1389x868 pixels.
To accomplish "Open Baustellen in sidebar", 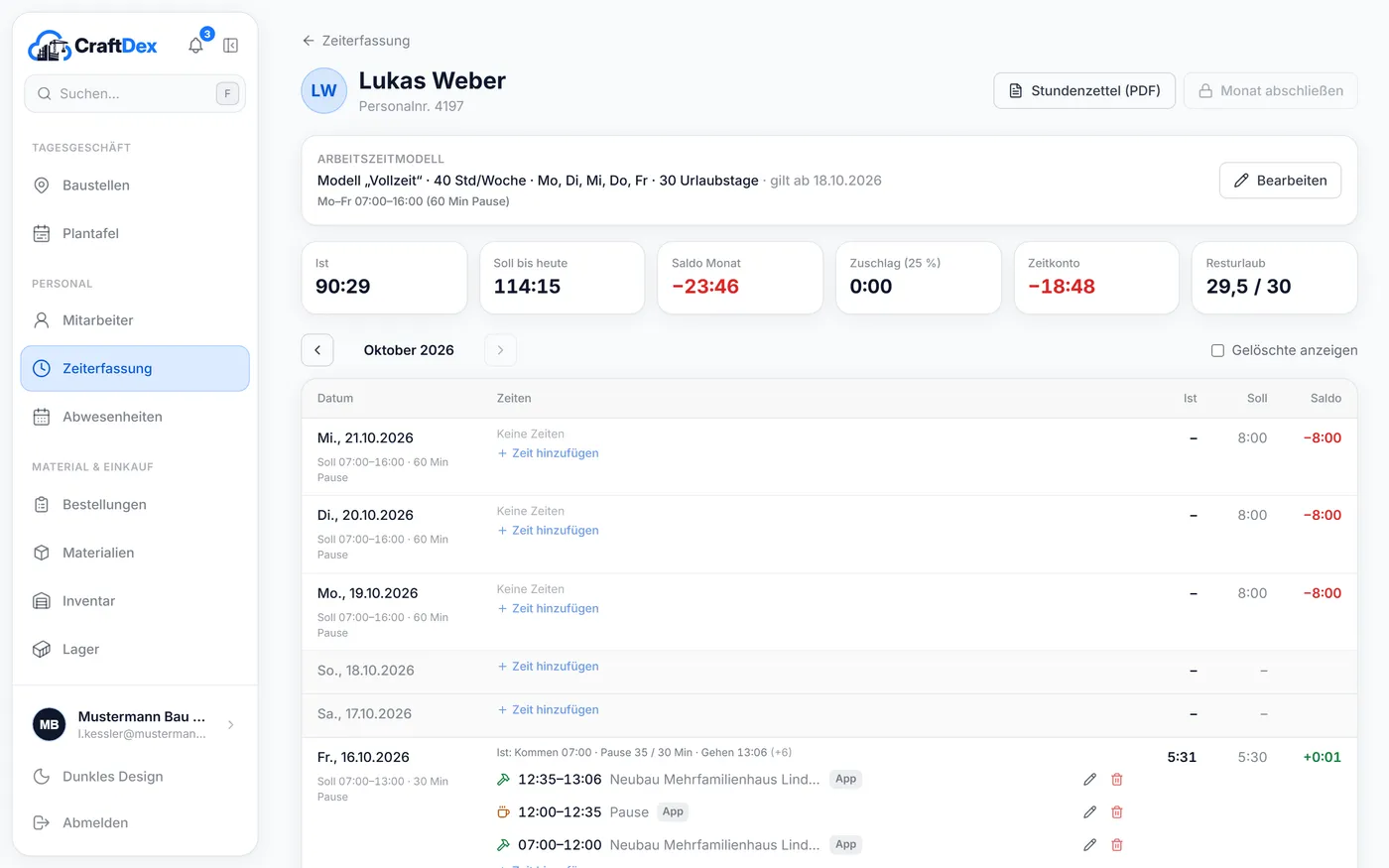I will click(135, 186).
